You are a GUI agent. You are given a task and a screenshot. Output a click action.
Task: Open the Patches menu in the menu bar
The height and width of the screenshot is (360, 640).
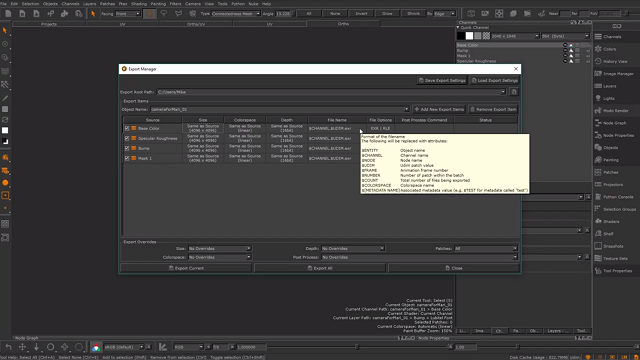107,4
